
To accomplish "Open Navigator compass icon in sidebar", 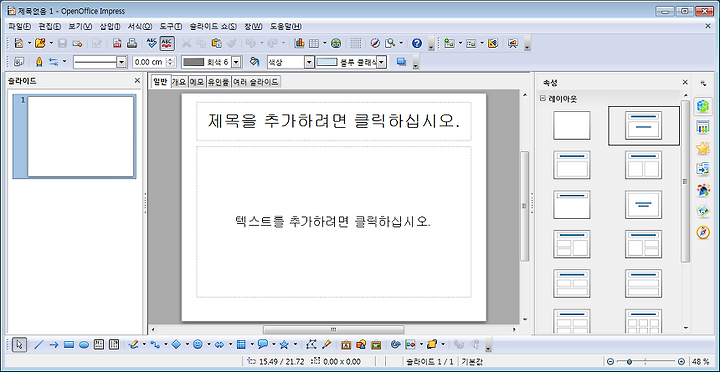I will pyautogui.click(x=703, y=232).
